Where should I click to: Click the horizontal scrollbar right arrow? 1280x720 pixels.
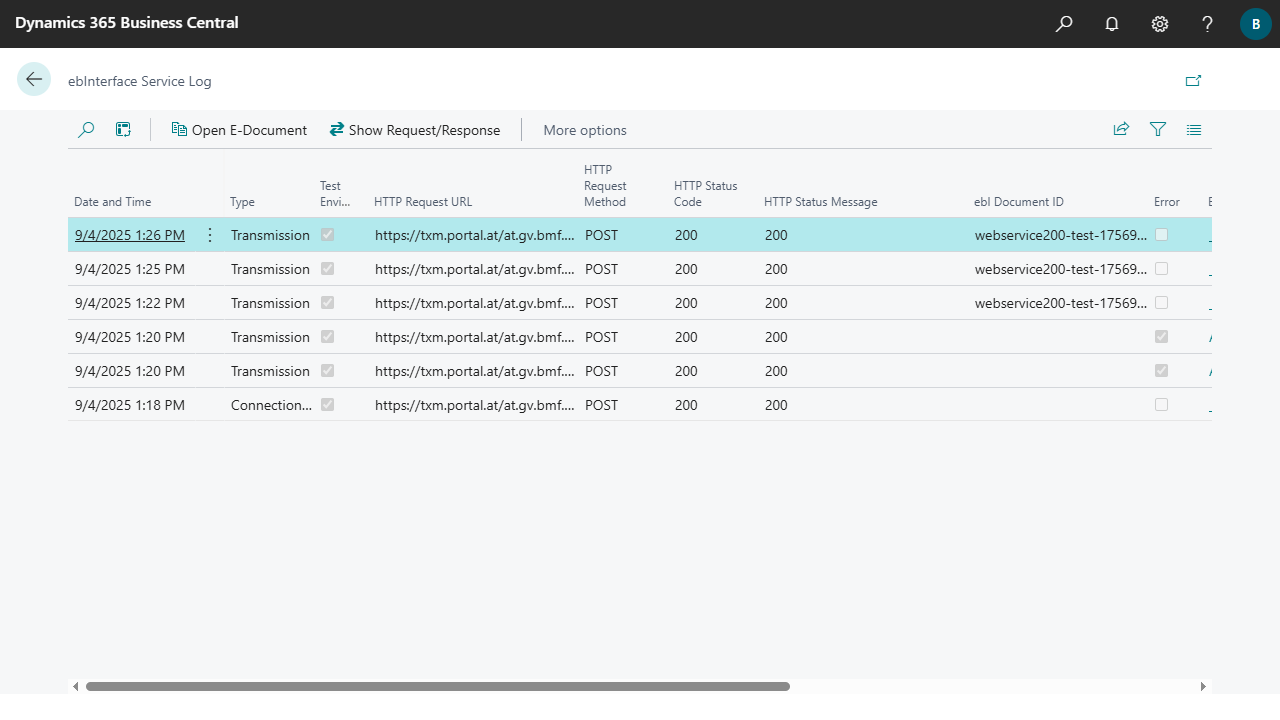click(x=1203, y=687)
